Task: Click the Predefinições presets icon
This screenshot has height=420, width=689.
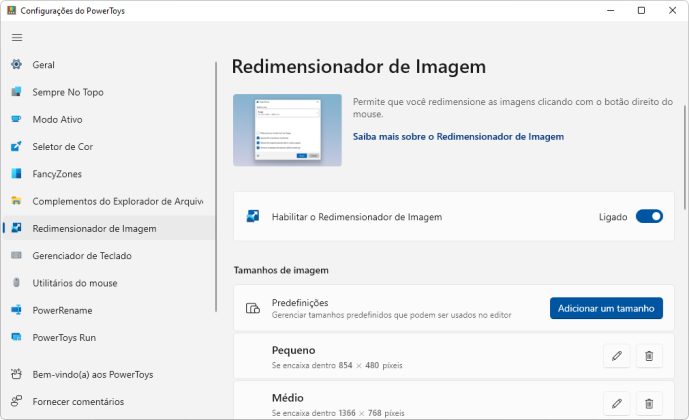Action: (253, 308)
